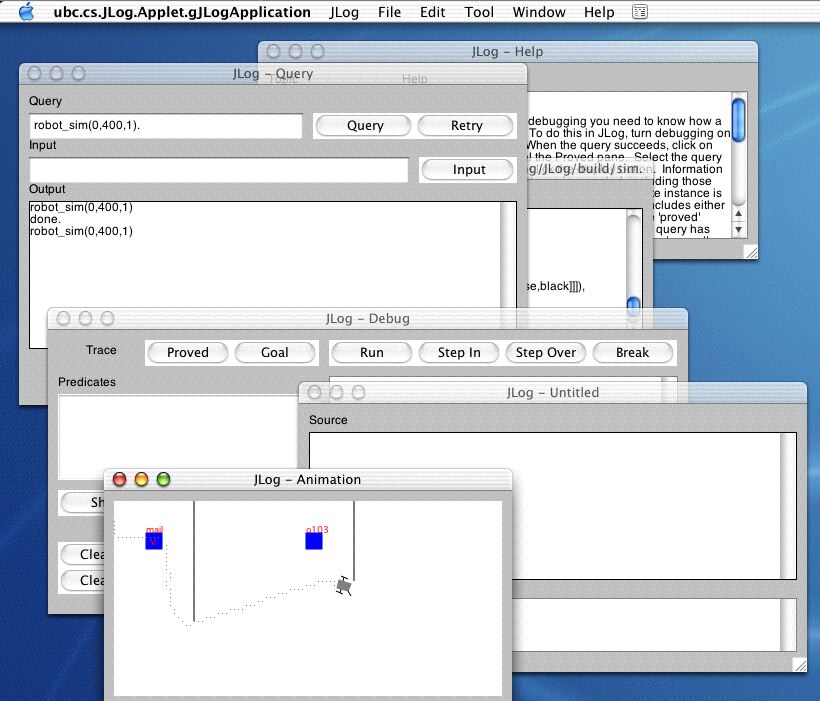
Task: Click the Help window resize corner grip
Action: coord(749,253)
